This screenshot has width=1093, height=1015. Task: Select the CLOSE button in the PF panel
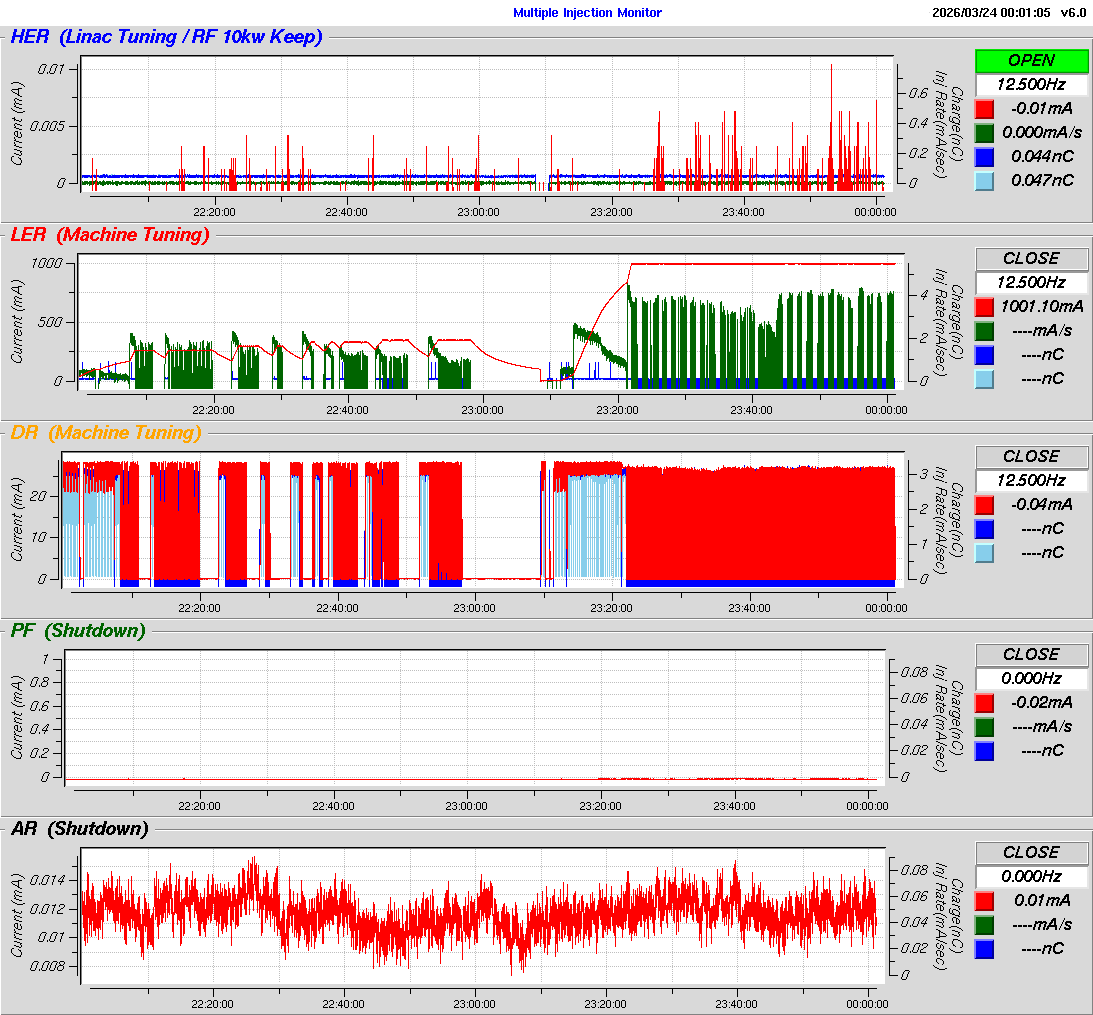(1031, 654)
